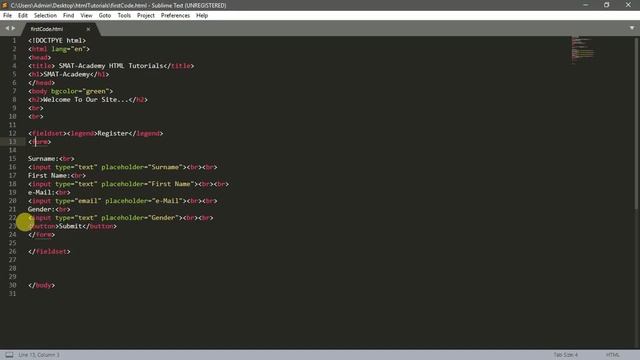Open the Find menu

pyautogui.click(x=69, y=16)
